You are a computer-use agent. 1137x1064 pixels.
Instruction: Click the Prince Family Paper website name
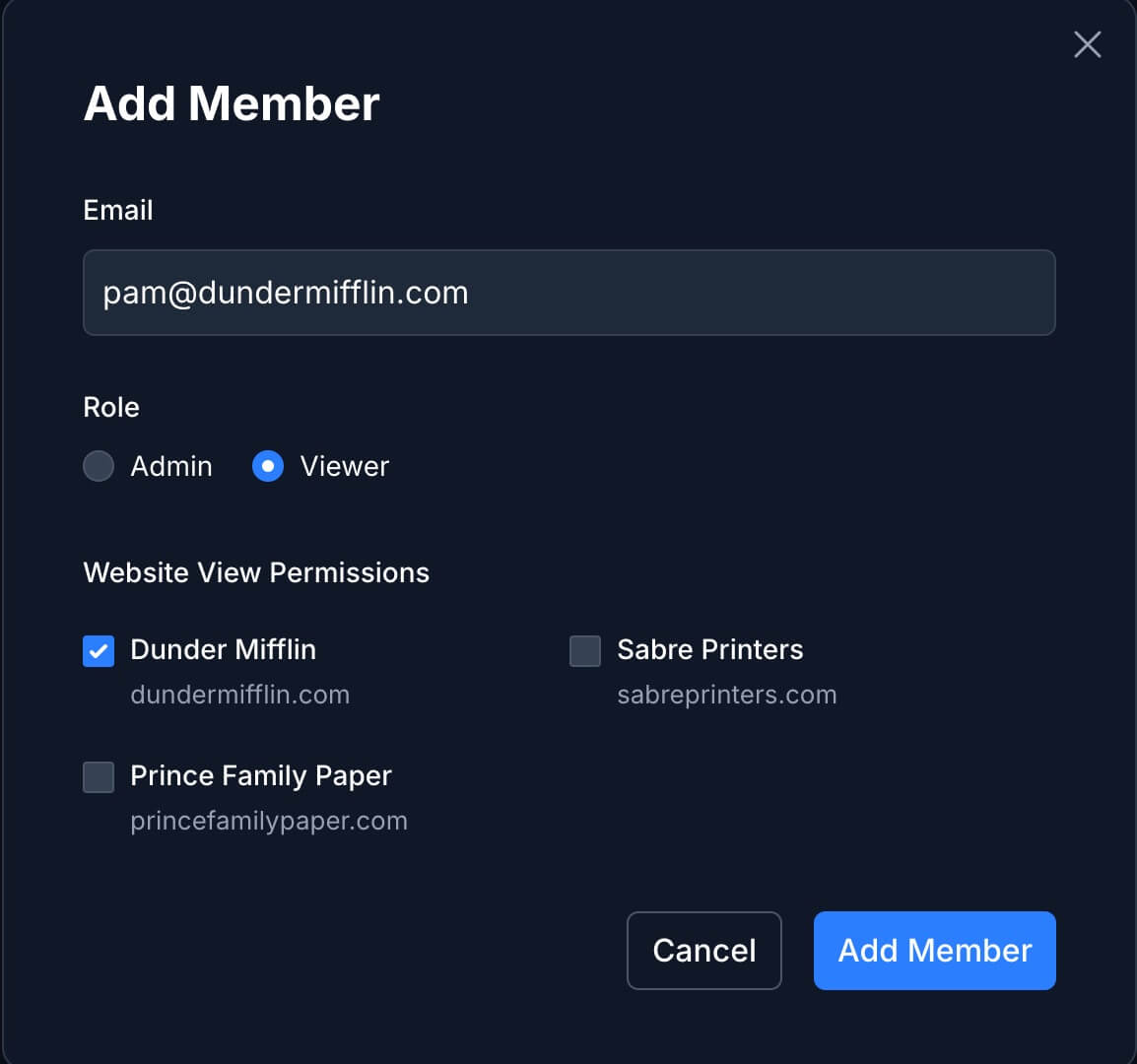[x=261, y=775]
